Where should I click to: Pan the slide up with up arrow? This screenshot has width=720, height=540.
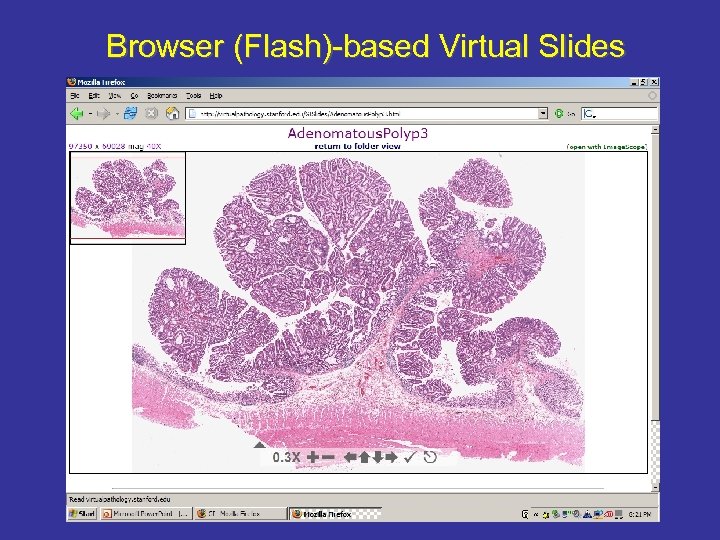(x=364, y=457)
